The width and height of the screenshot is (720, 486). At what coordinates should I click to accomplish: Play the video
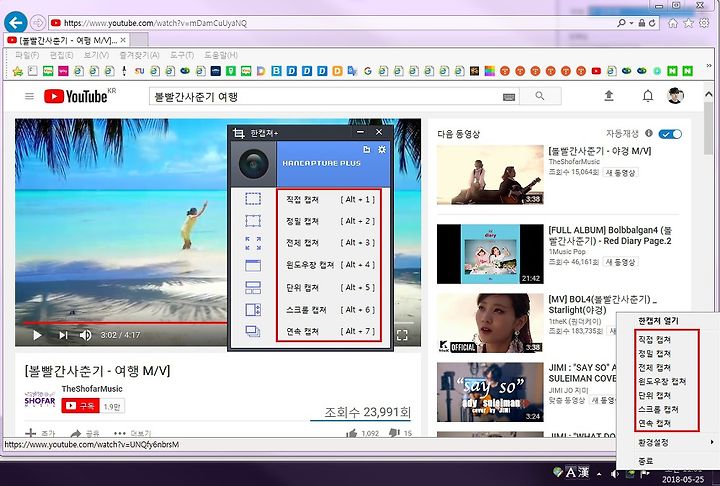37,335
